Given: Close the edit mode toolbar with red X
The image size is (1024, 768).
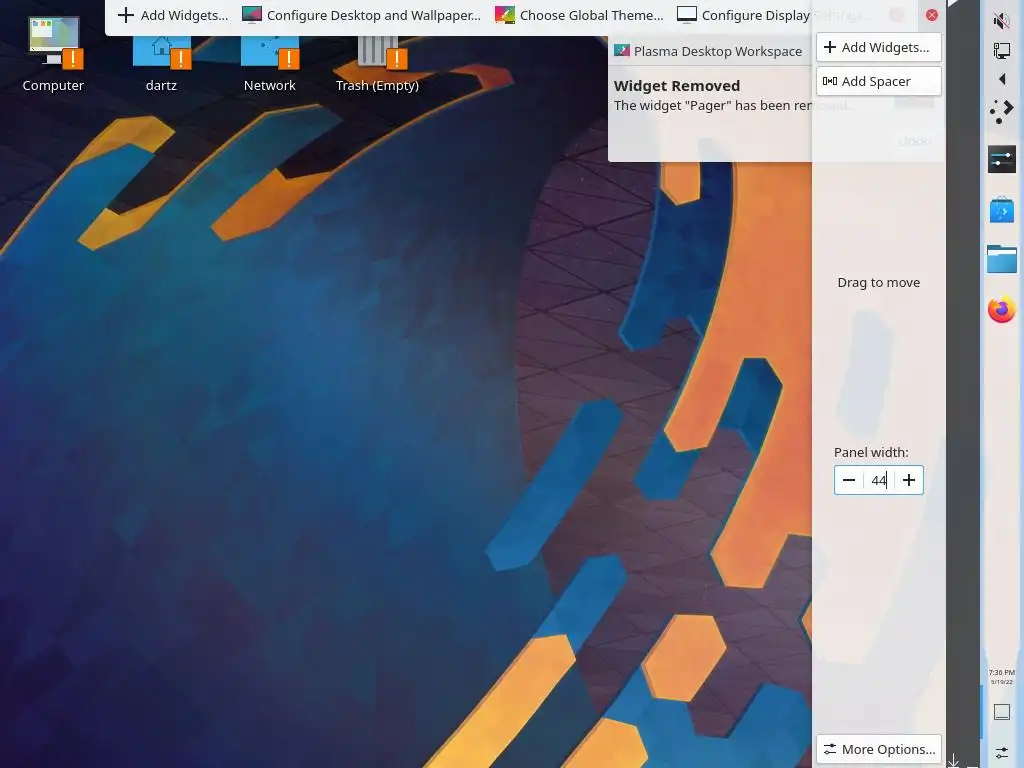Looking at the screenshot, I should point(932,15).
